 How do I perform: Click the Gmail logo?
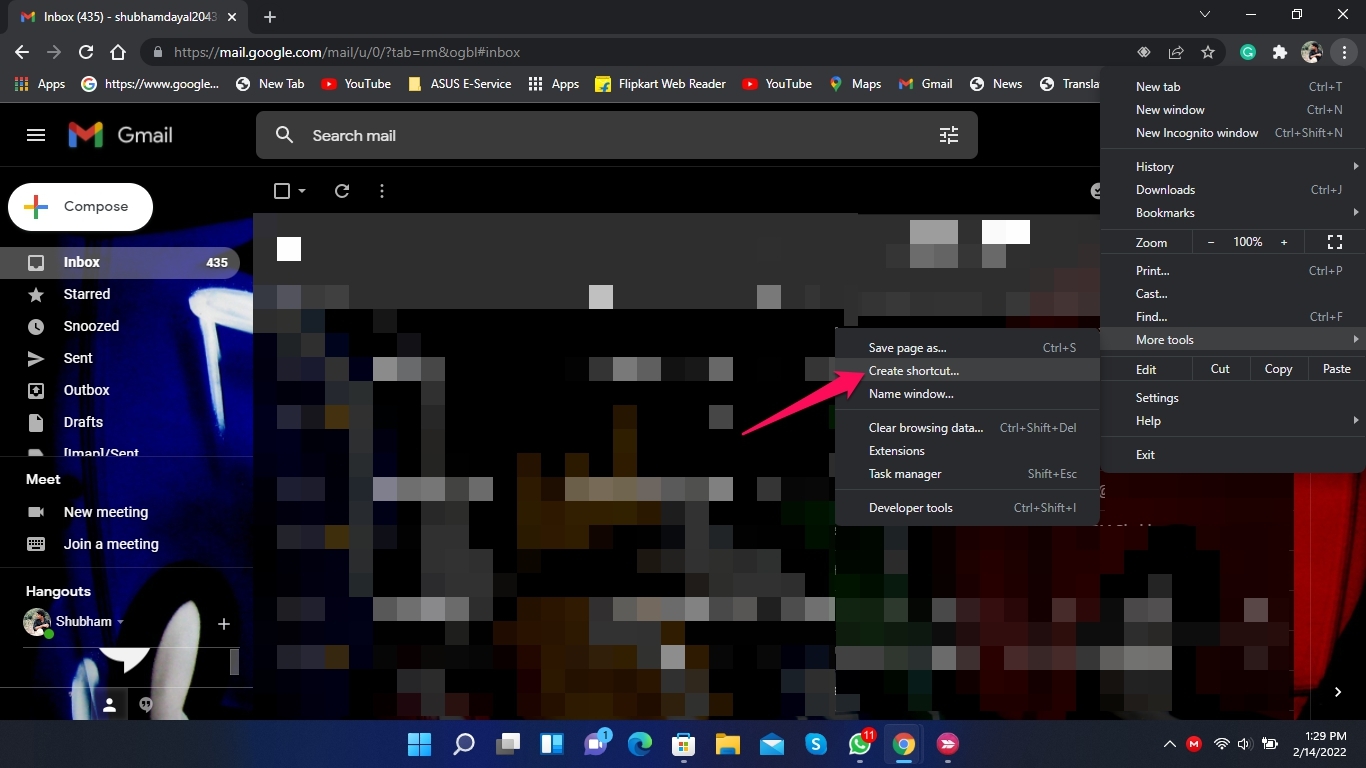click(x=120, y=135)
